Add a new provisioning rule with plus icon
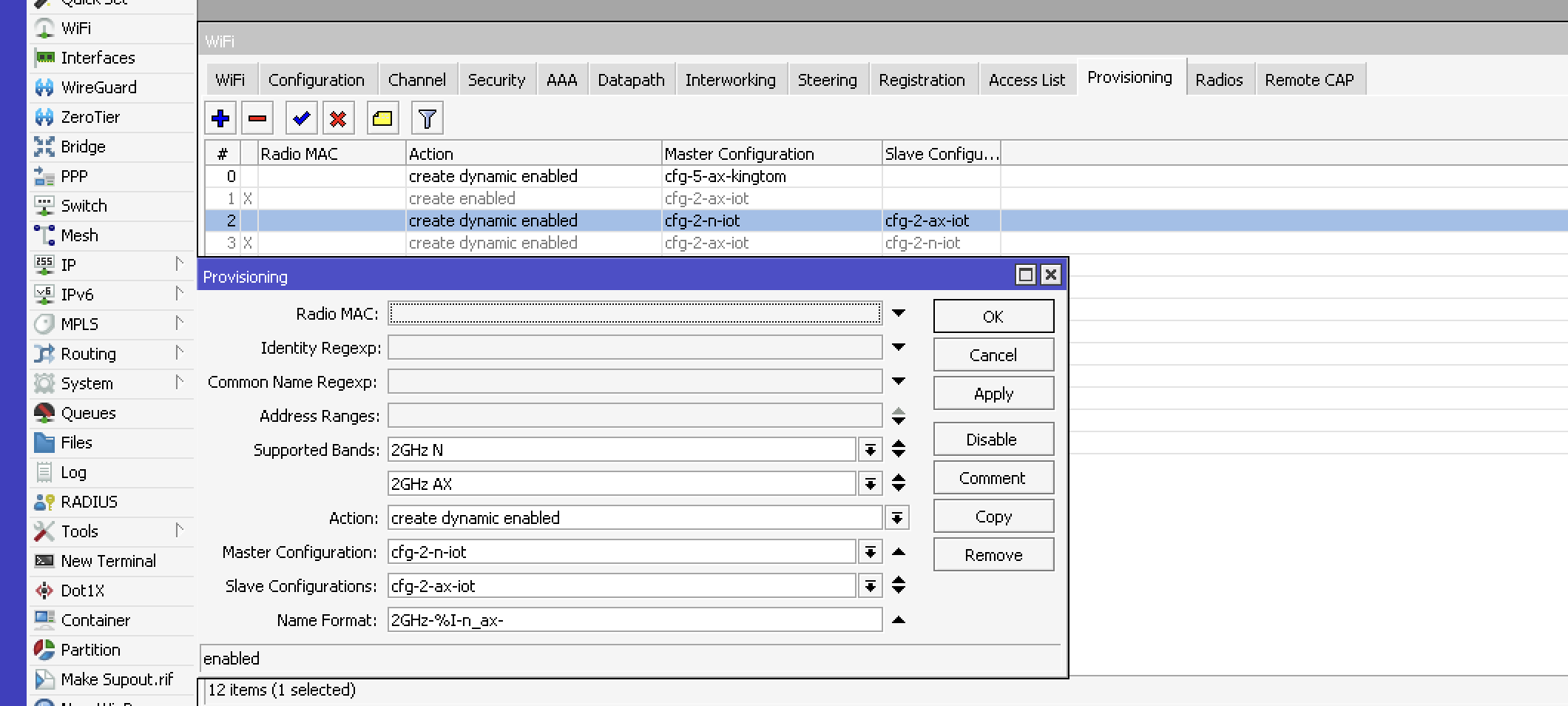1568x706 pixels. pos(220,118)
